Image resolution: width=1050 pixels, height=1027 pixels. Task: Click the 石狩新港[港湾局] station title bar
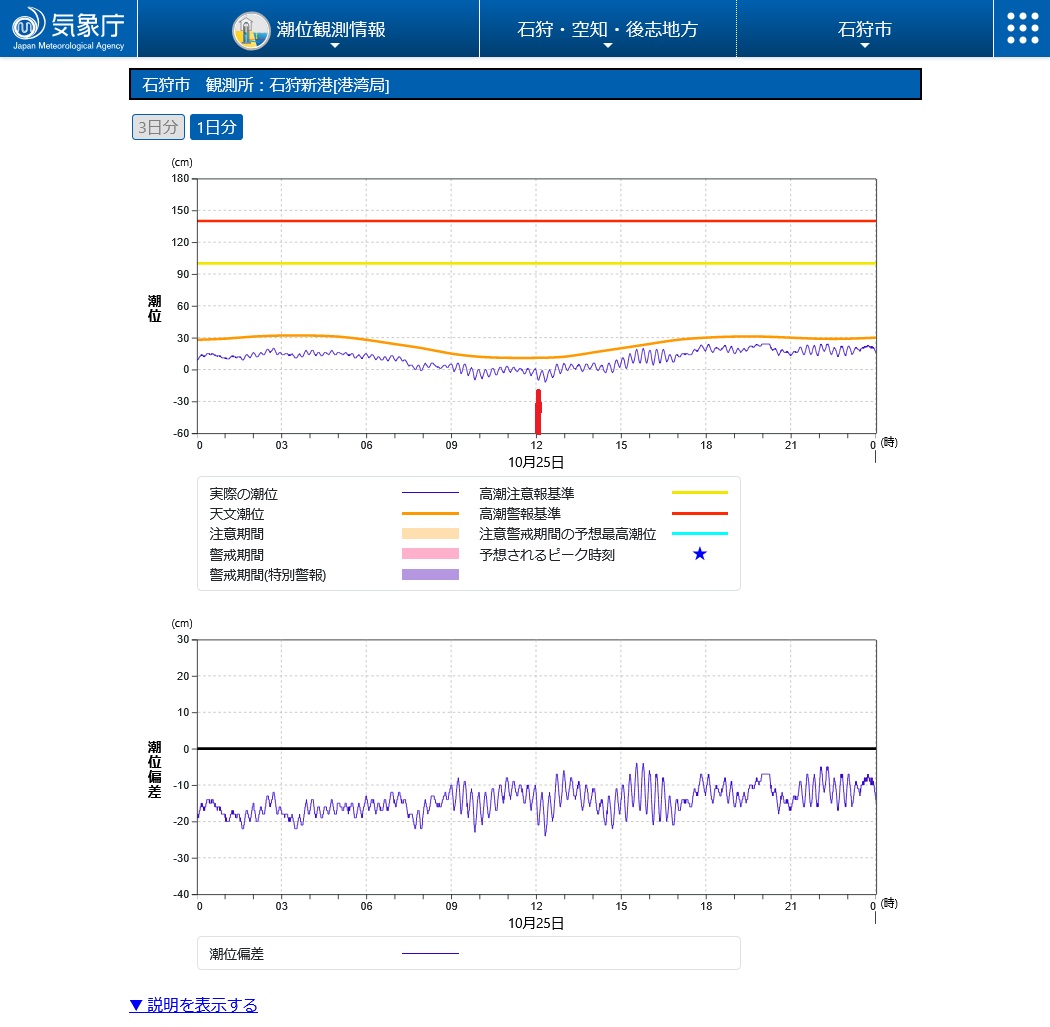(525, 85)
